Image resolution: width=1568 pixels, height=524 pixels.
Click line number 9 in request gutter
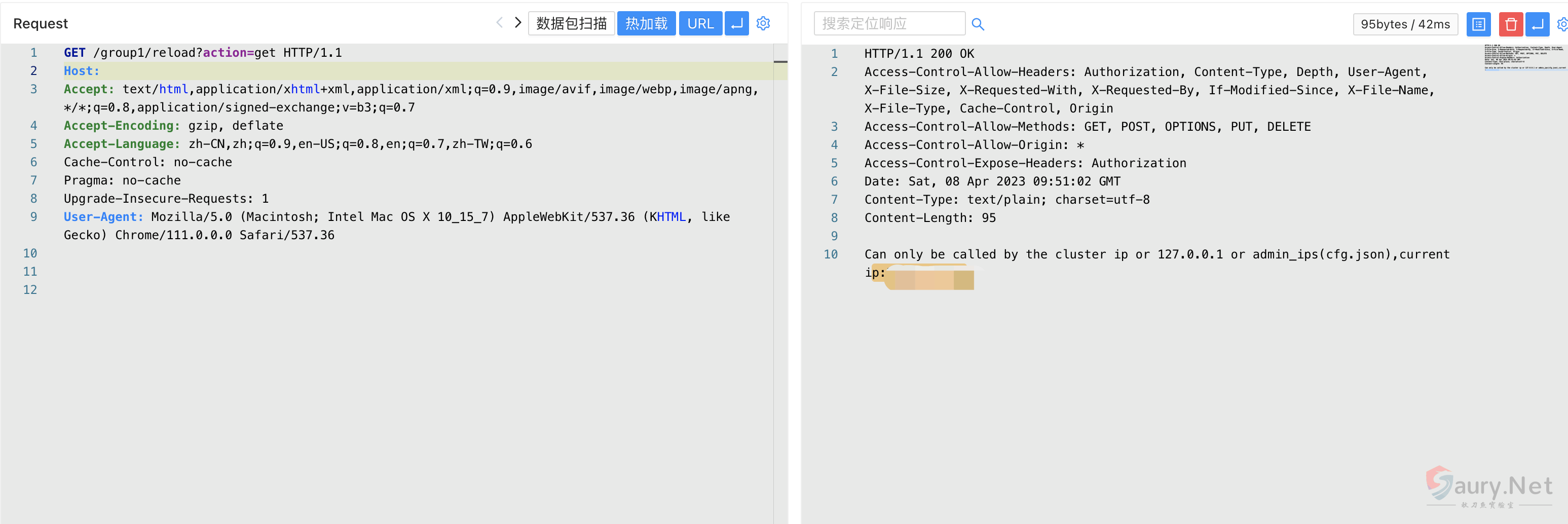pos(33,217)
